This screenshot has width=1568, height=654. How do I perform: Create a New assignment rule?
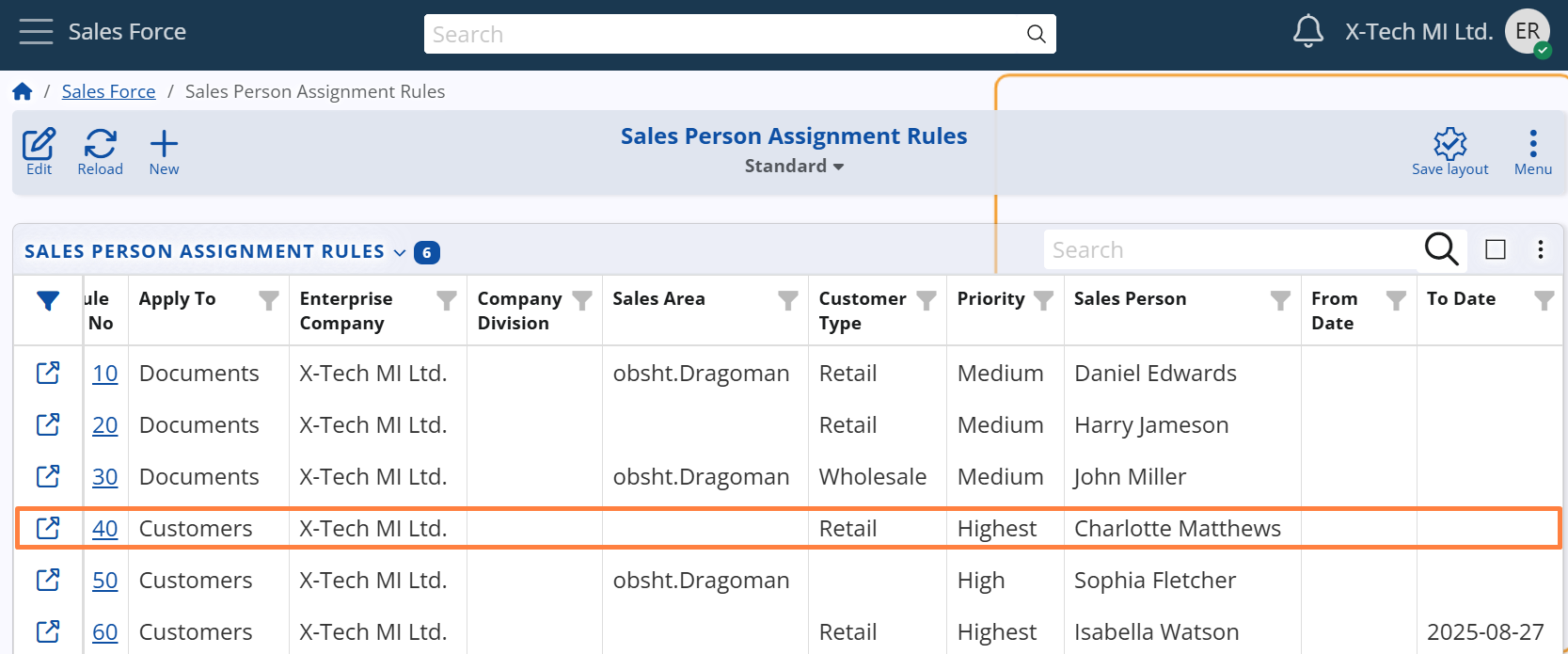coord(164,152)
